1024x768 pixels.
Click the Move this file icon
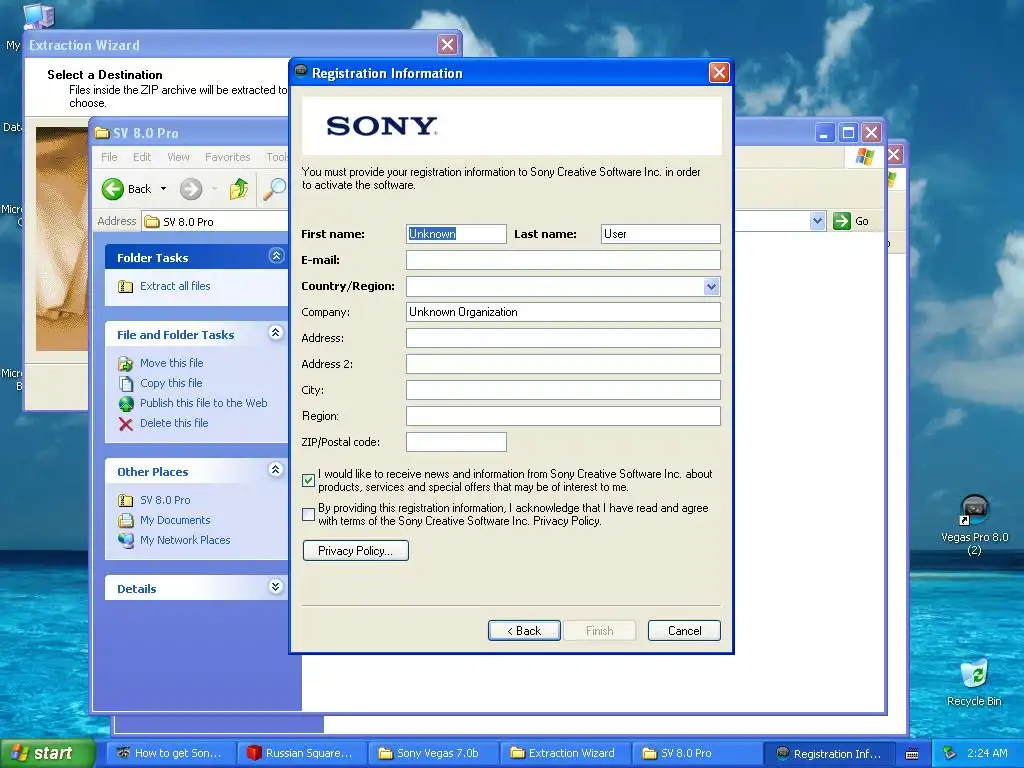tap(125, 363)
